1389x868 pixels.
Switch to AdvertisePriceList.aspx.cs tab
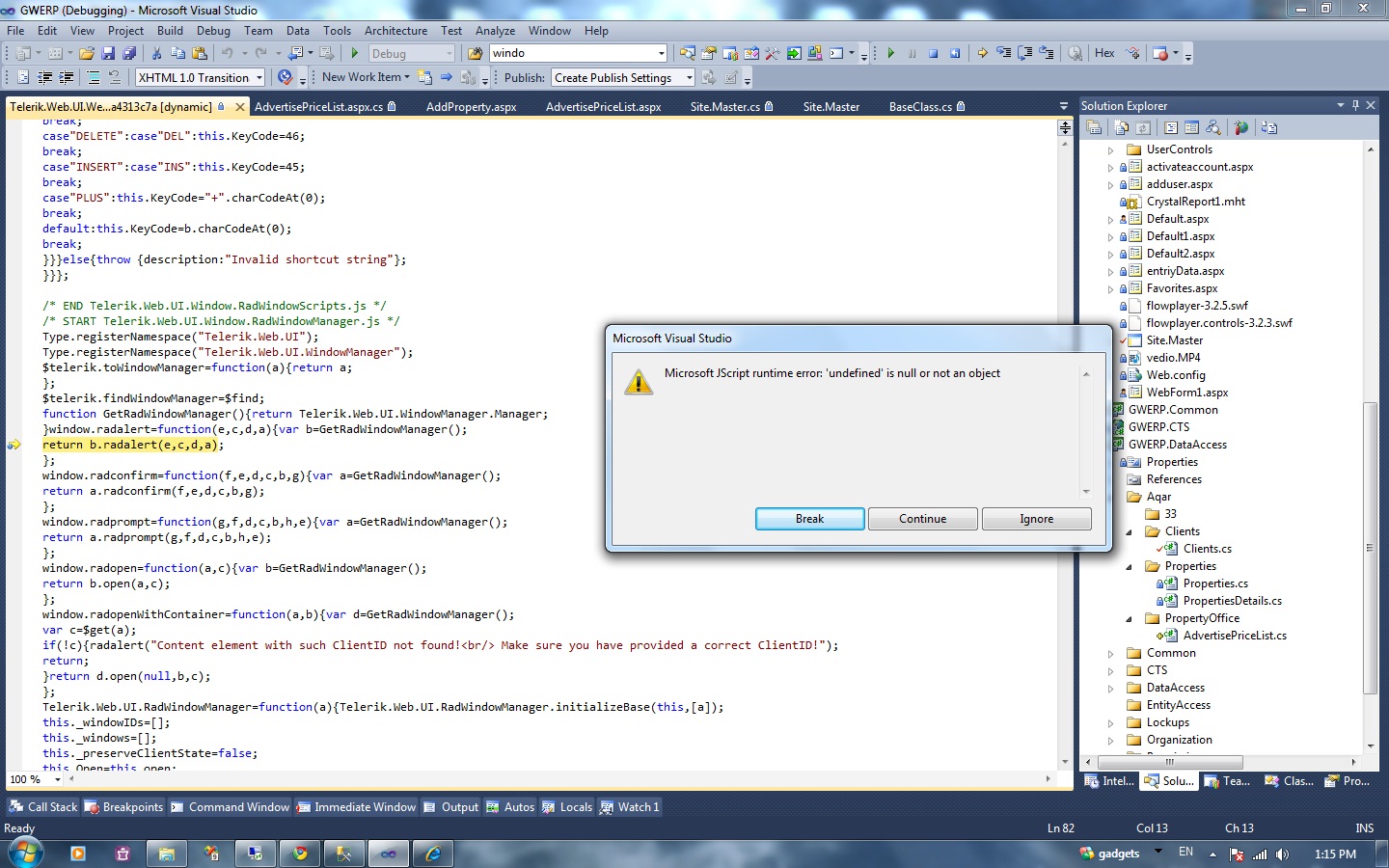pos(325,106)
